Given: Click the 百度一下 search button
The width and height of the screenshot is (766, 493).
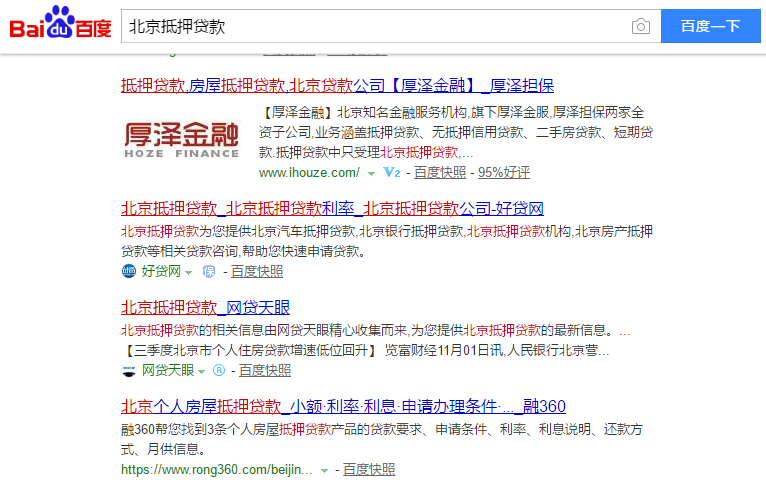Looking at the screenshot, I should tap(710, 26).
